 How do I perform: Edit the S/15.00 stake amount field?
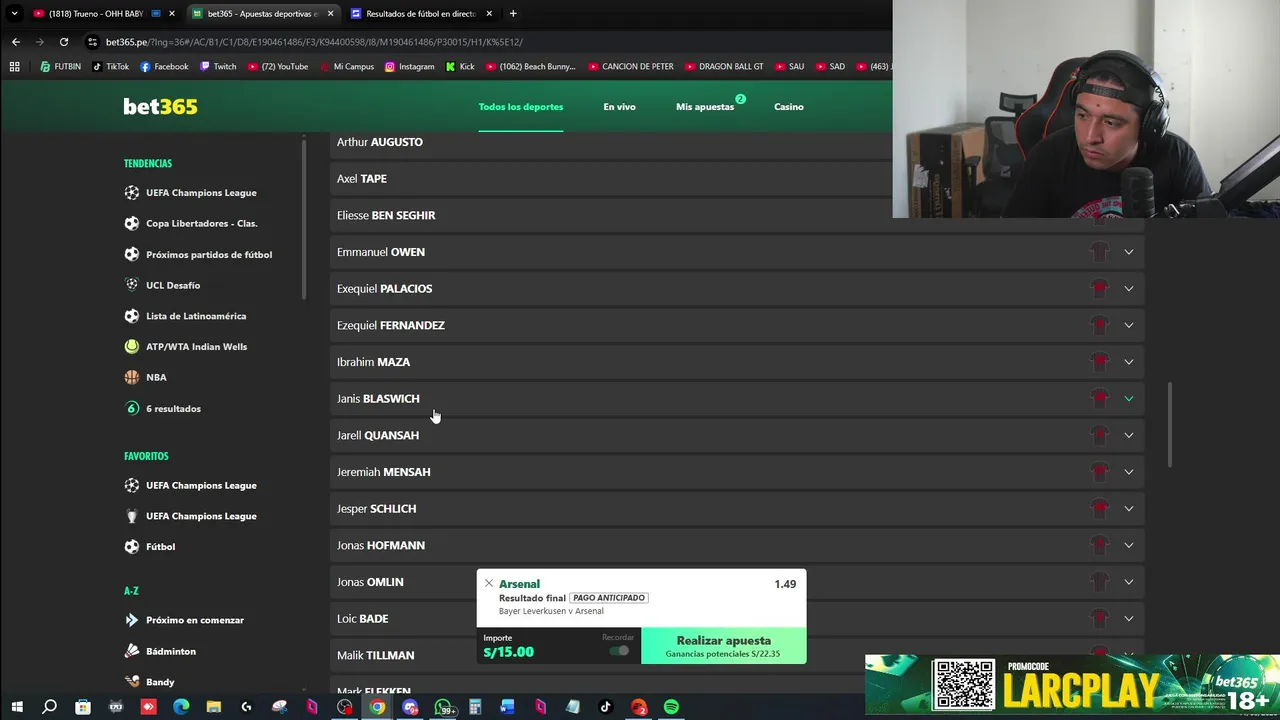(x=509, y=652)
